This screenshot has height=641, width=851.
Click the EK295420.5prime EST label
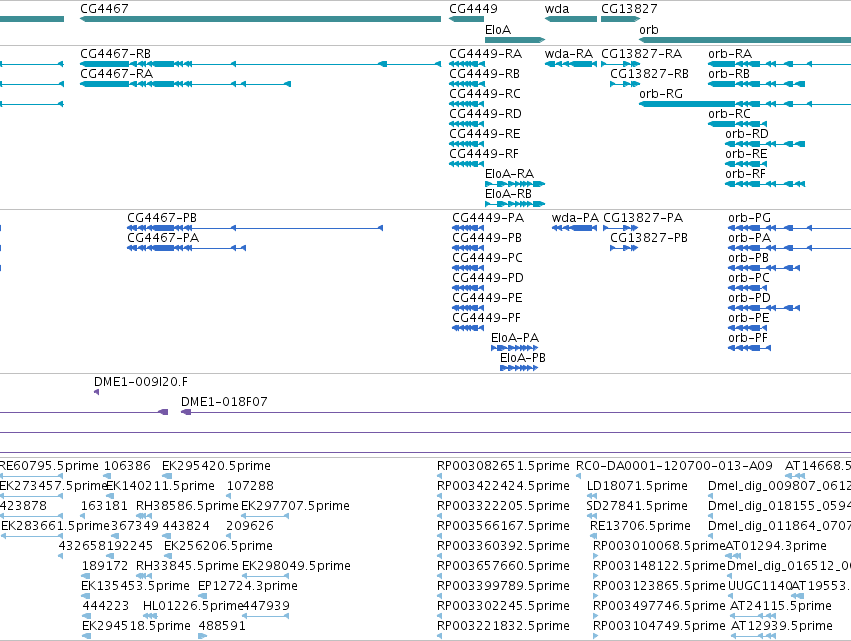[x=216, y=466]
